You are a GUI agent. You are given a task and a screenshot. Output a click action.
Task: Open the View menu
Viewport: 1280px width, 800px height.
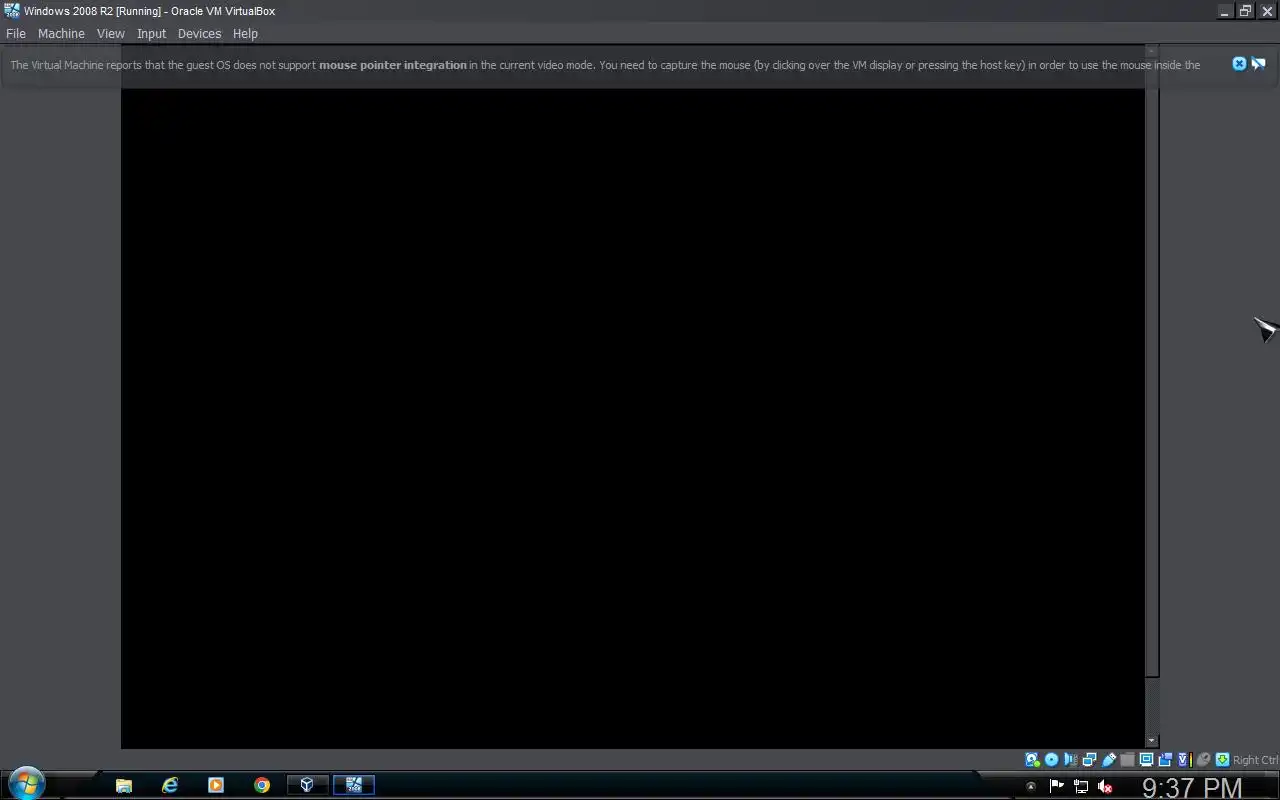coord(111,33)
